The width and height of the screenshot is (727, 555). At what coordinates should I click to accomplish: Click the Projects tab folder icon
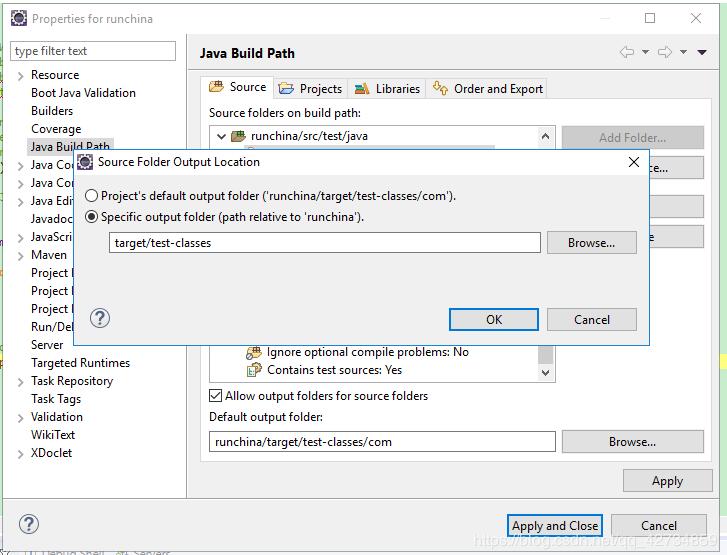pyautogui.click(x=286, y=88)
